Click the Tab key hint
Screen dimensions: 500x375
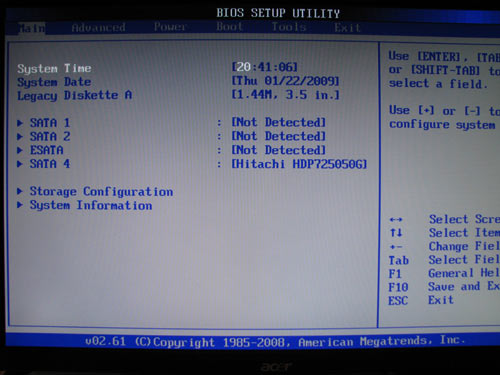[x=399, y=260]
